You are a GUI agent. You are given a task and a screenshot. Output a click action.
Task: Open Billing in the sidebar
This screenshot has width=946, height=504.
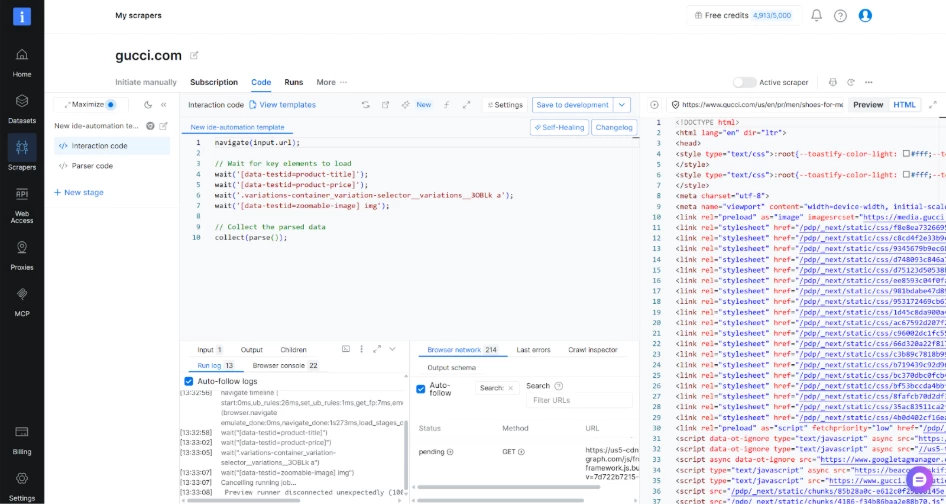pyautogui.click(x=22, y=440)
